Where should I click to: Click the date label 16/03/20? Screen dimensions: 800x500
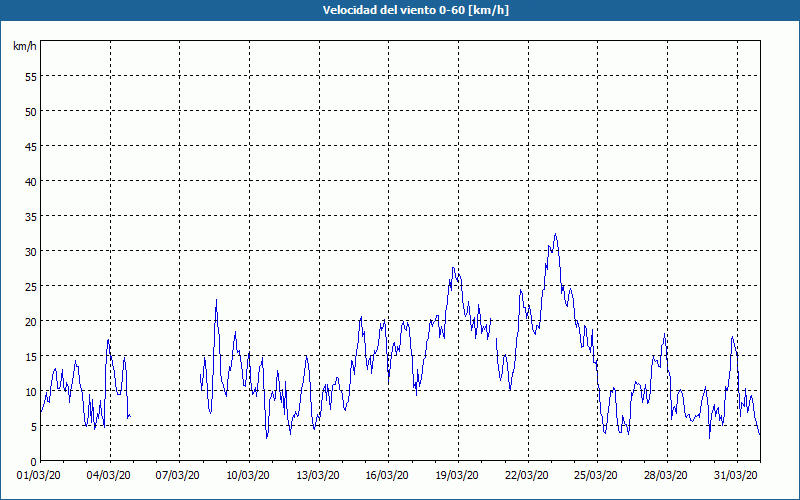[x=387, y=476]
